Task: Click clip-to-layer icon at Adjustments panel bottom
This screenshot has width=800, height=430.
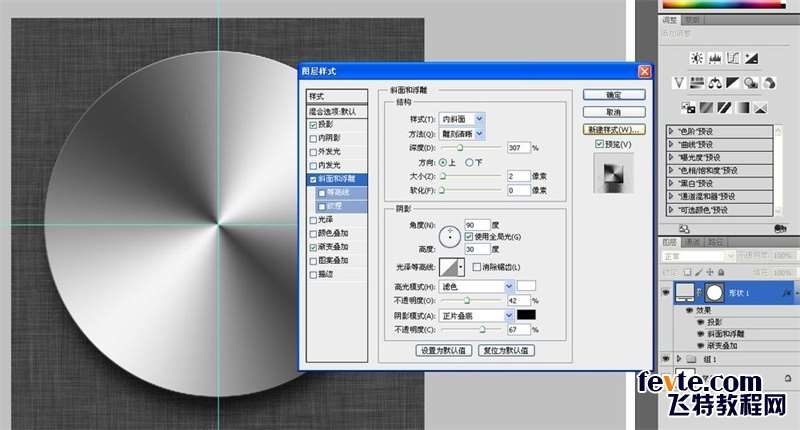Action: pyautogui.click(x=780, y=229)
